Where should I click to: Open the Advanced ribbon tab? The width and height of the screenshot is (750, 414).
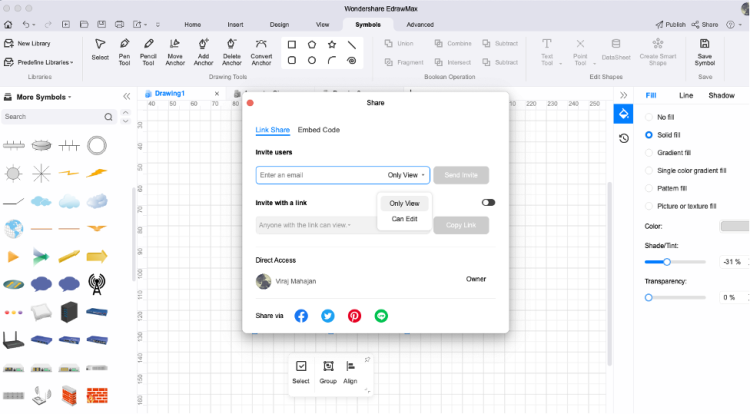coord(420,25)
